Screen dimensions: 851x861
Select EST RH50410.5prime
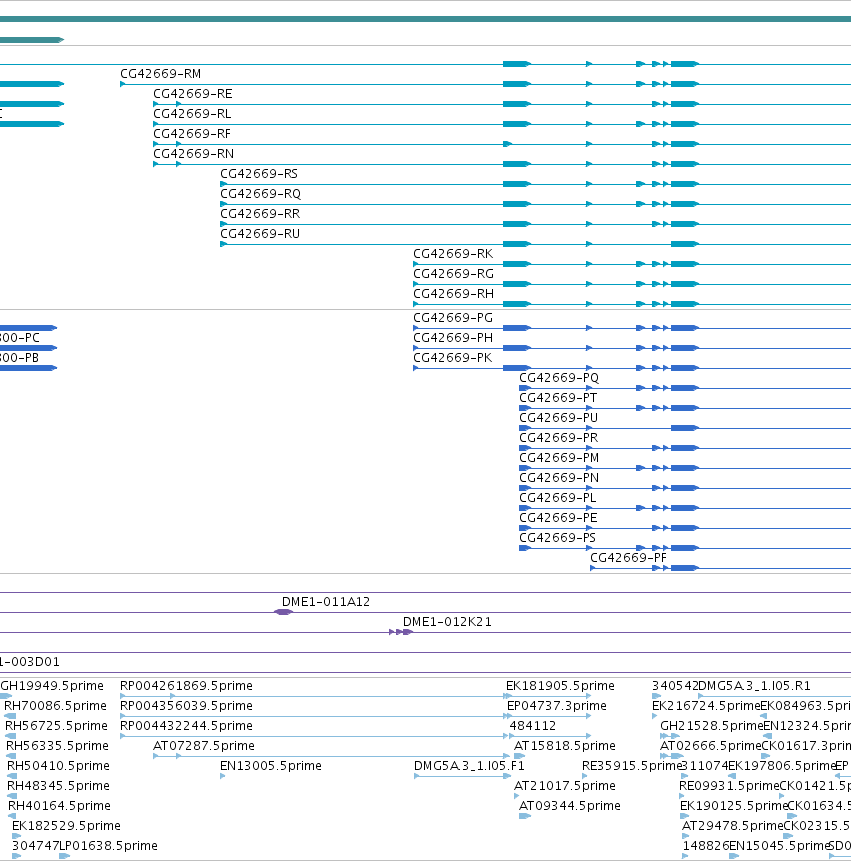58,765
